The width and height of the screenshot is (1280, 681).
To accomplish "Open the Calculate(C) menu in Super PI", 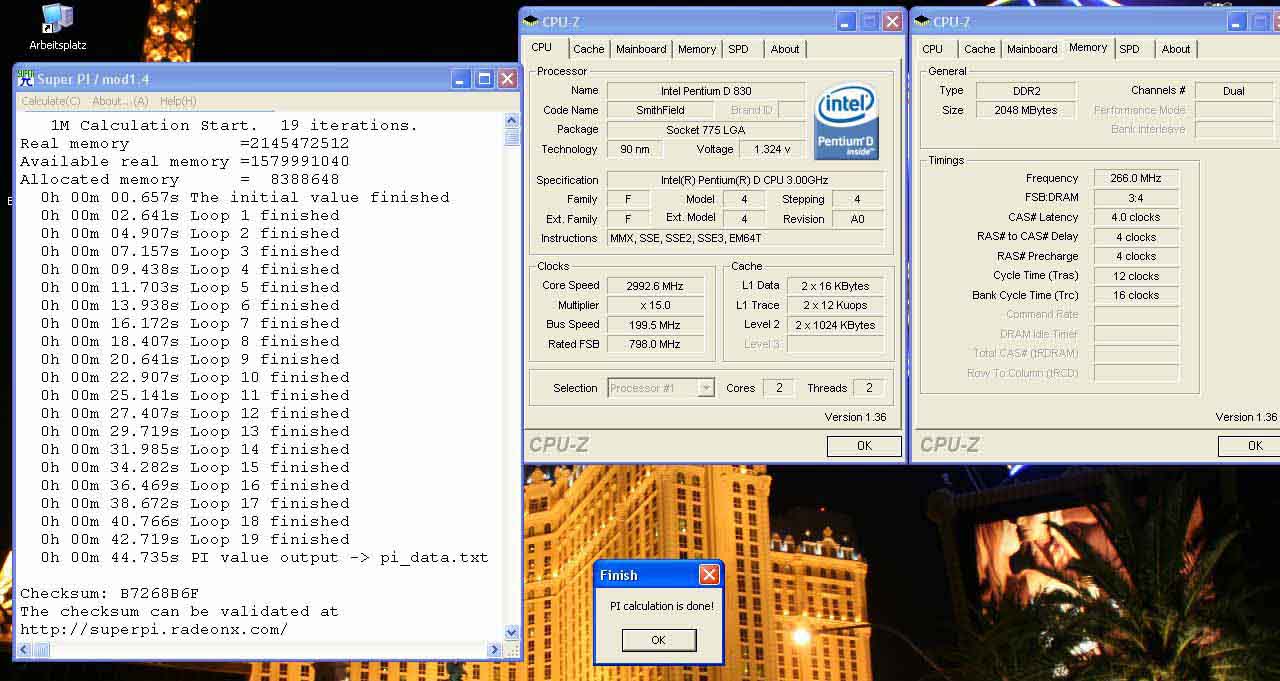I will click(x=51, y=101).
